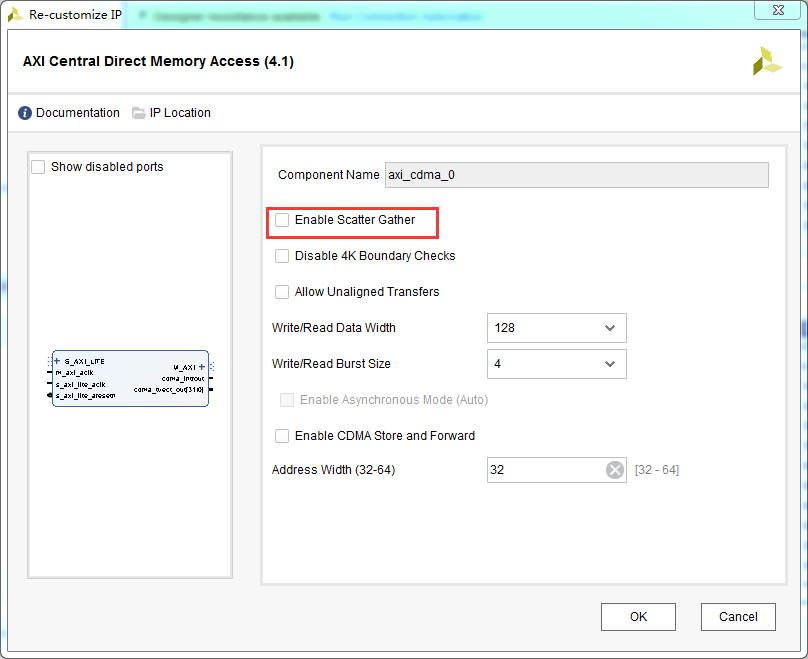Toggle Show disabled ports checkbox
The width and height of the screenshot is (808, 659).
click(38, 167)
